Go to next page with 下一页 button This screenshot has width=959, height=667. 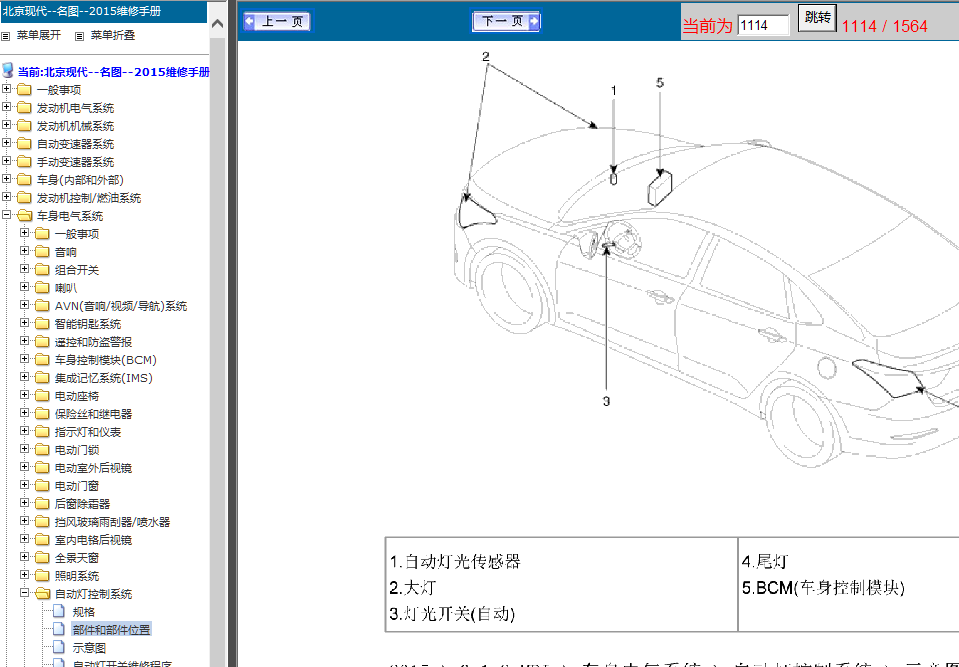pos(506,21)
